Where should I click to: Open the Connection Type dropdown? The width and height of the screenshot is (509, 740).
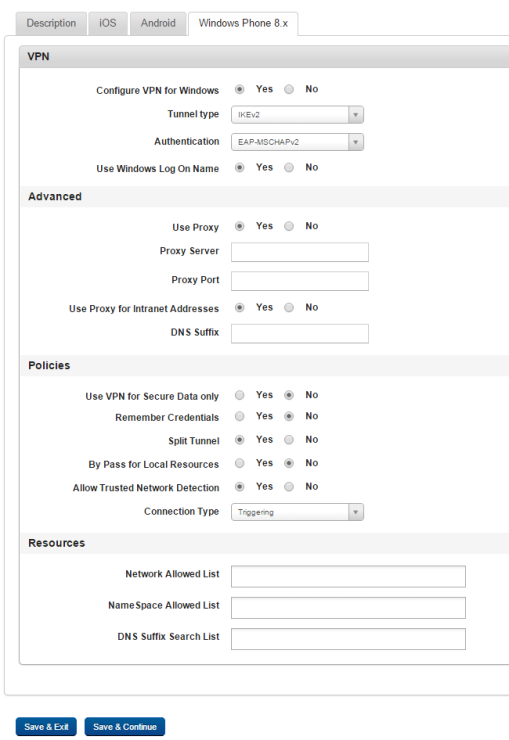click(x=297, y=512)
